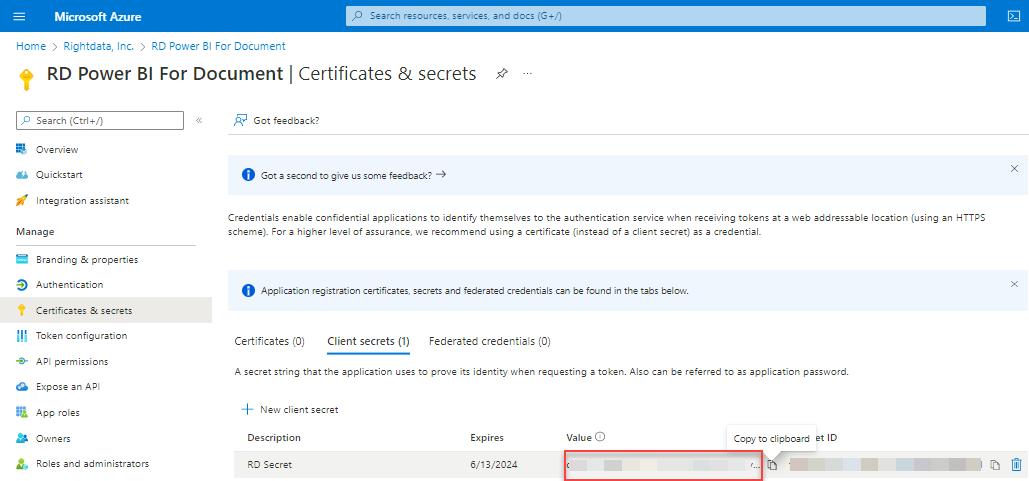Open the Rightdata, Inc. breadcrumb

[98, 47]
